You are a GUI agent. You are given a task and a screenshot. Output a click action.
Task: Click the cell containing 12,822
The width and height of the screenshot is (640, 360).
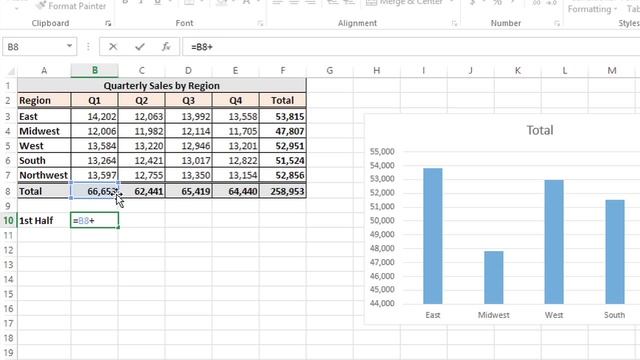pyautogui.click(x=236, y=160)
